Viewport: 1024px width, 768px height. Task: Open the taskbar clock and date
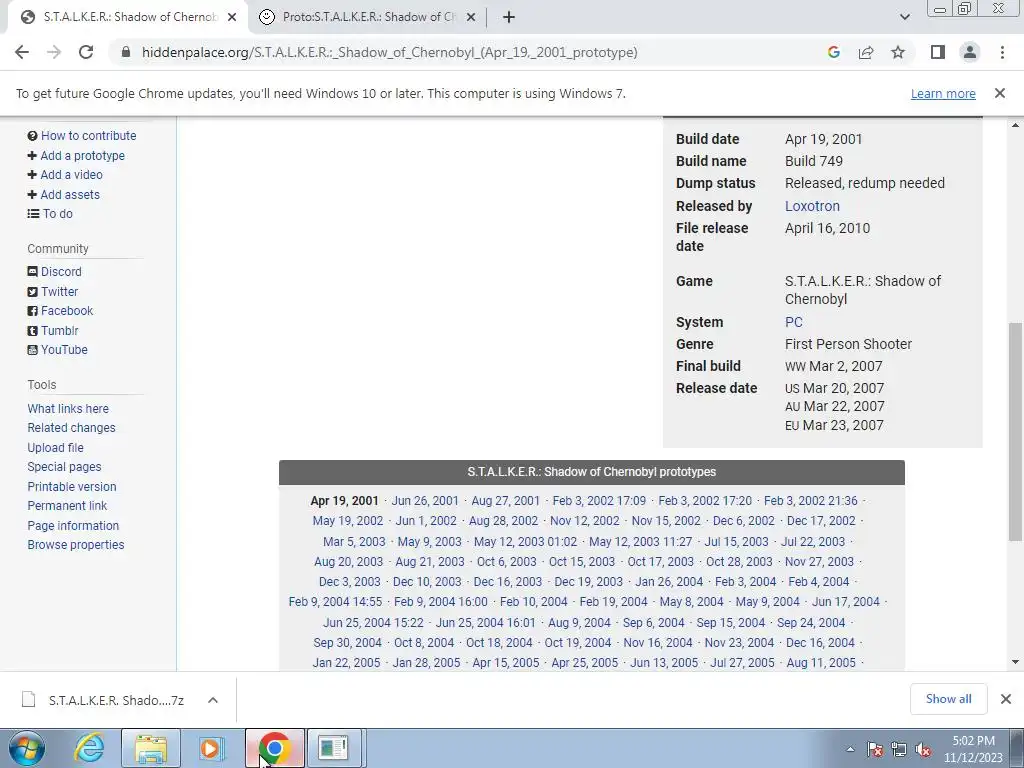[973, 749]
